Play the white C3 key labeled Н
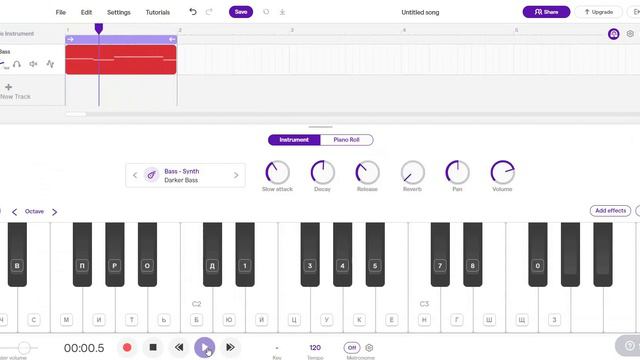640x360 pixels. click(424, 310)
